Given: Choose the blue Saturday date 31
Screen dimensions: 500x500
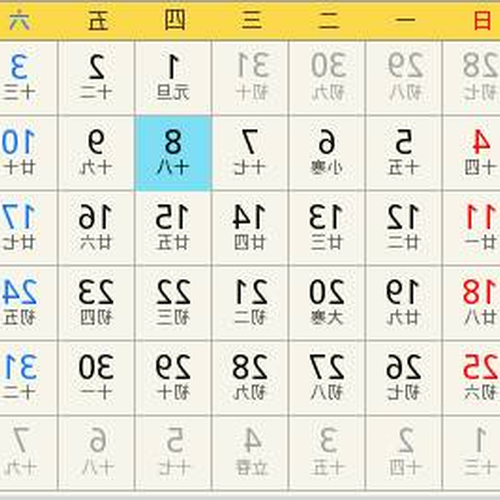Looking at the screenshot, I should [x=28, y=378].
